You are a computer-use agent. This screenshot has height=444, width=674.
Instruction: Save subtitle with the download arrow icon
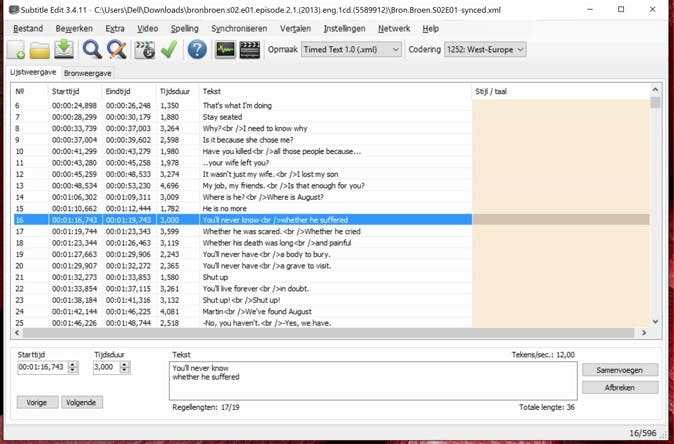pos(64,49)
